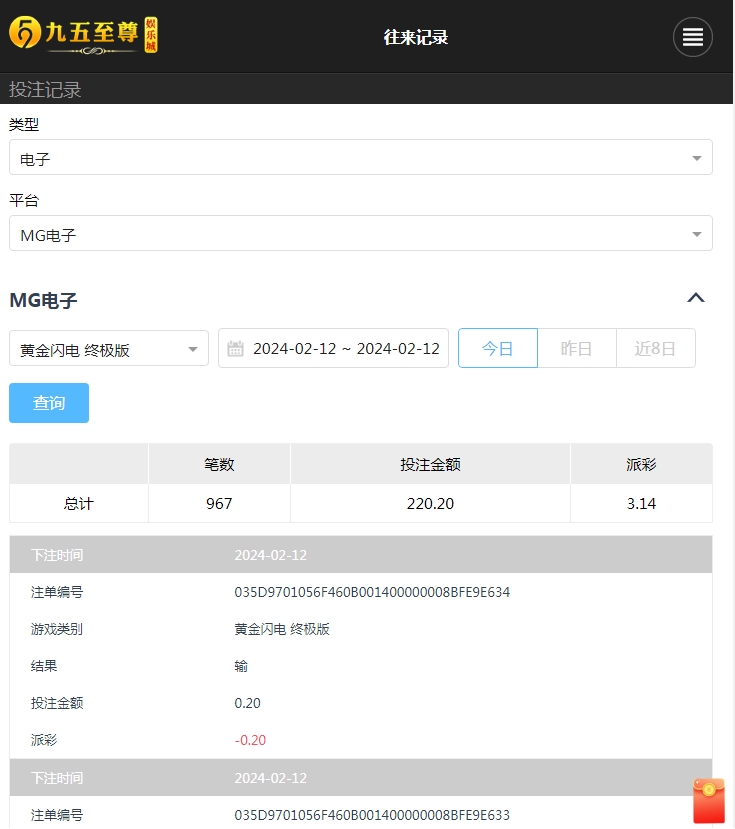Switch to the 昨日 date filter
This screenshot has height=829, width=735.
coord(576,348)
